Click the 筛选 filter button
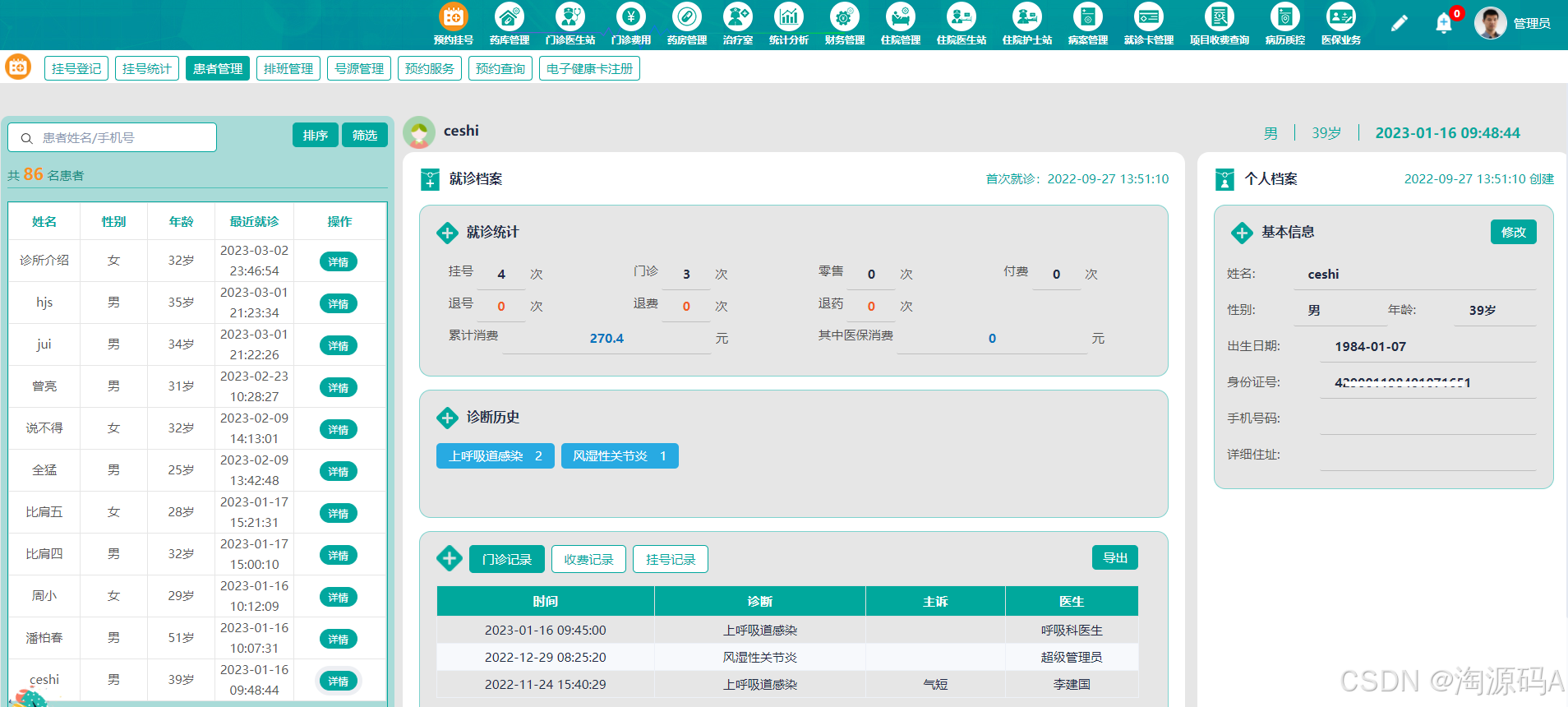Screen dimensions: 1568x707 (x=365, y=135)
